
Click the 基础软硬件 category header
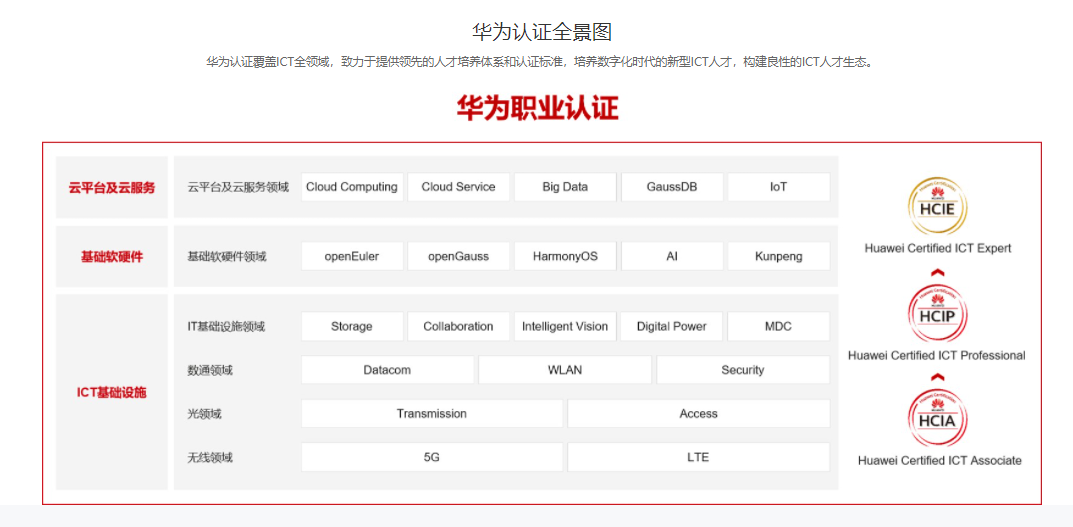[x=112, y=257]
